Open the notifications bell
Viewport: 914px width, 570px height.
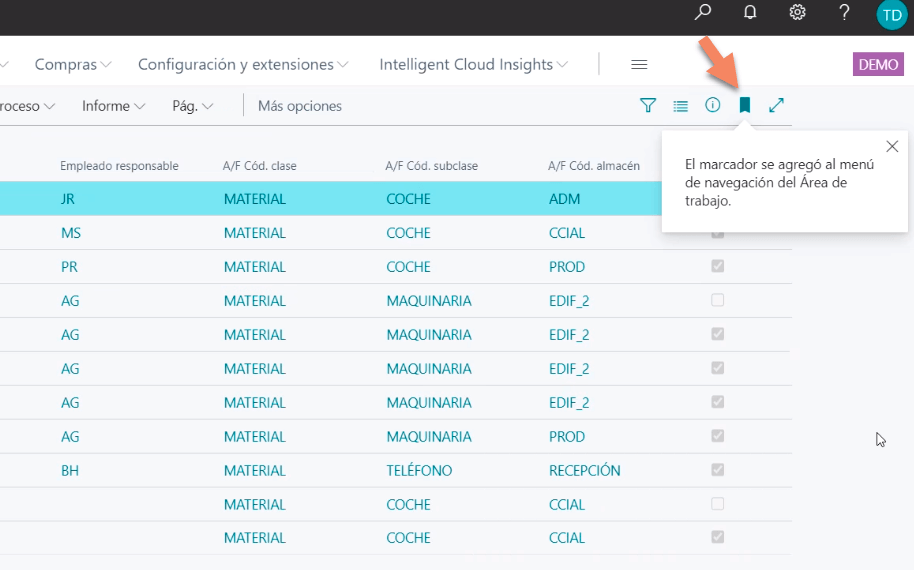pyautogui.click(x=750, y=13)
